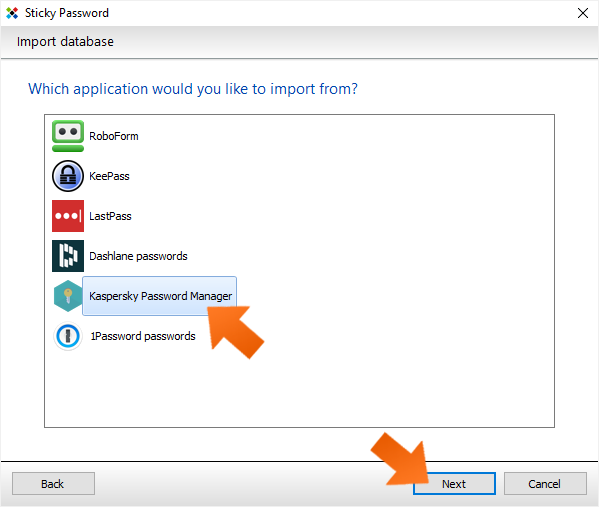The image size is (599, 507).
Task: Pick the Dashlane logo icon
Action: click(68, 256)
